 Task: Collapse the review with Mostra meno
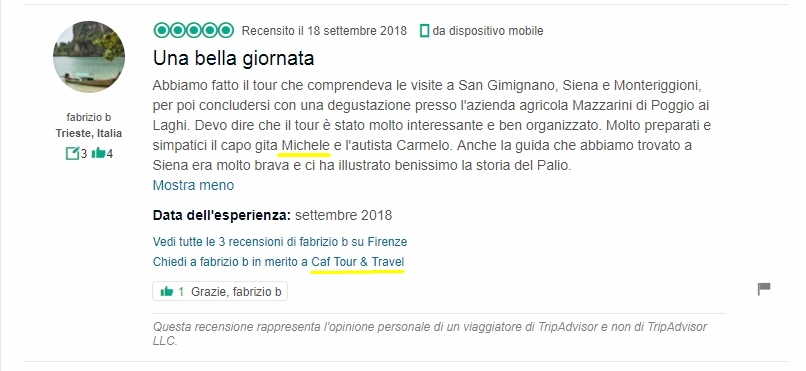[x=193, y=185]
